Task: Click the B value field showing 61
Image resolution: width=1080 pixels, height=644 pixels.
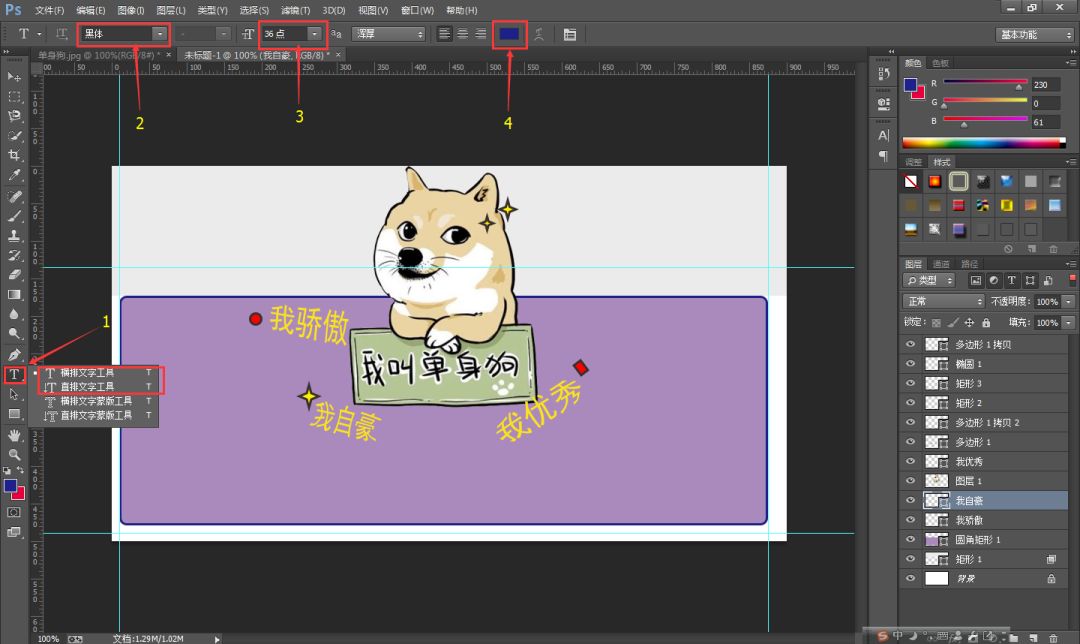Action: (x=1045, y=123)
